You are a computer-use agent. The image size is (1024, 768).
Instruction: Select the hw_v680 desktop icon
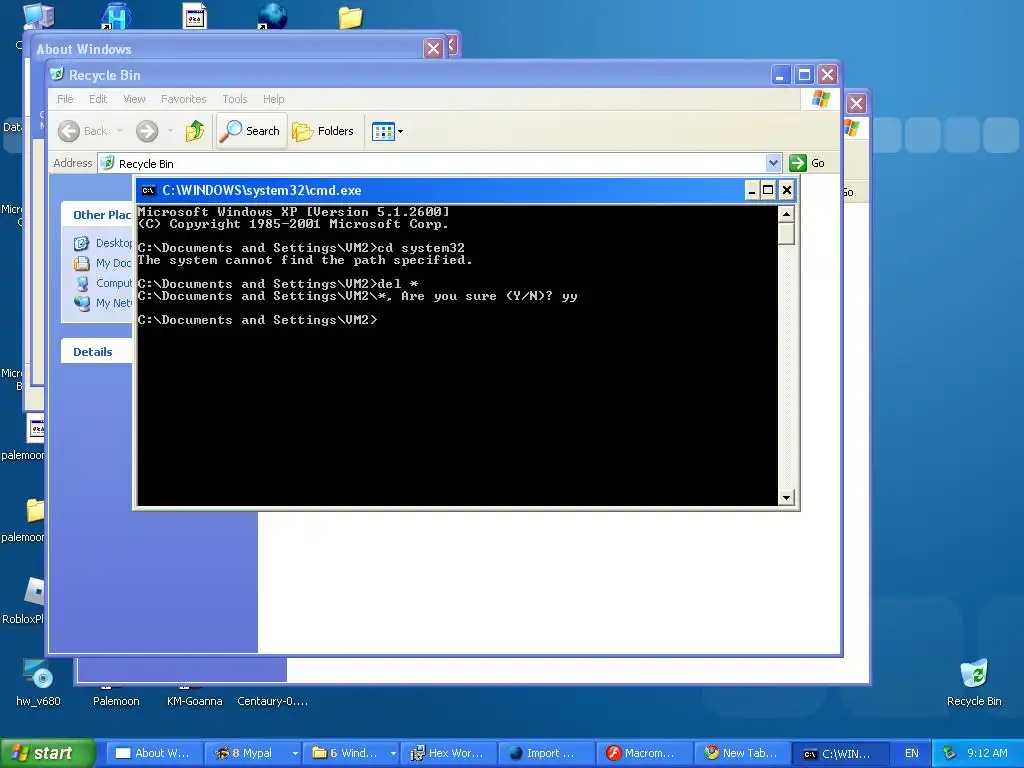click(x=38, y=683)
